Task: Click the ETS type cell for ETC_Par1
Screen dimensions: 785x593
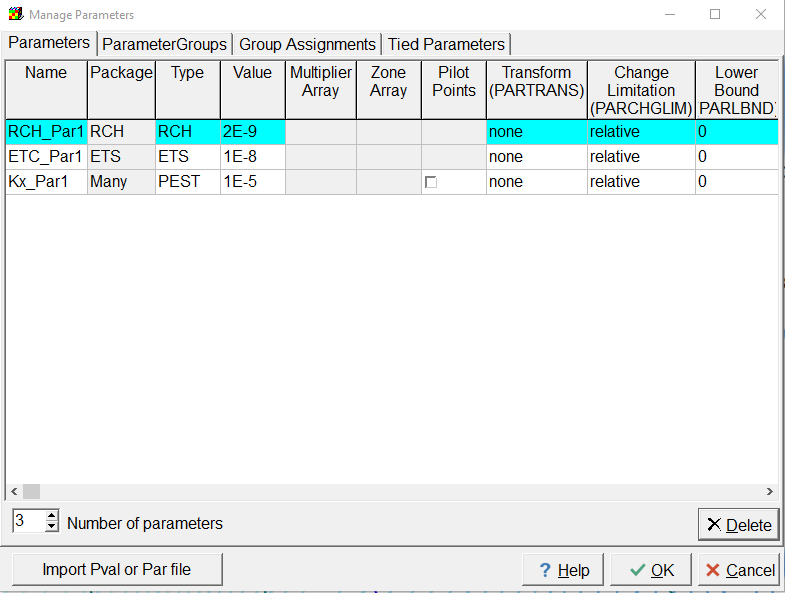Action: click(x=188, y=157)
